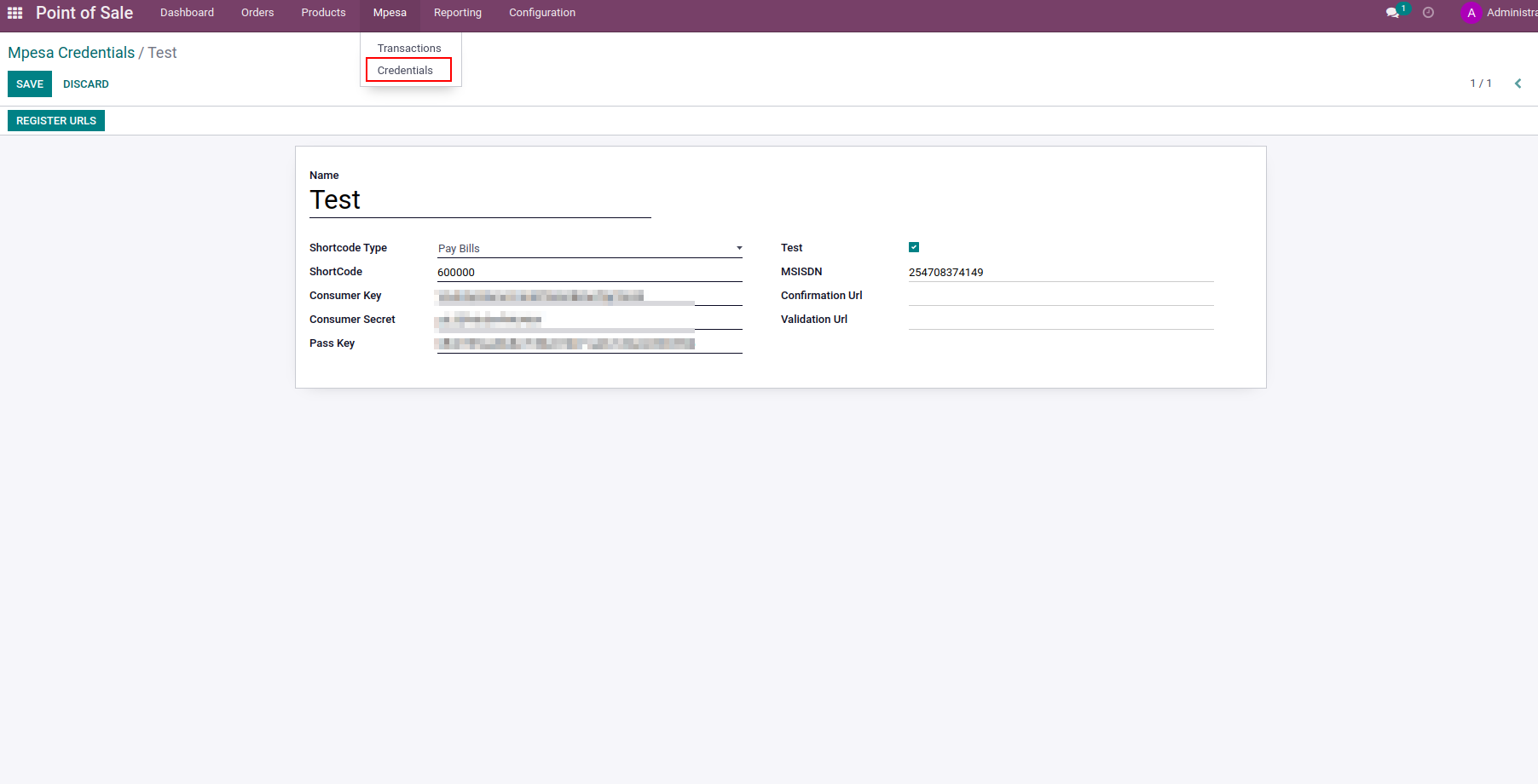Open the Configuration menu
The width and height of the screenshot is (1538, 784).
click(x=541, y=13)
